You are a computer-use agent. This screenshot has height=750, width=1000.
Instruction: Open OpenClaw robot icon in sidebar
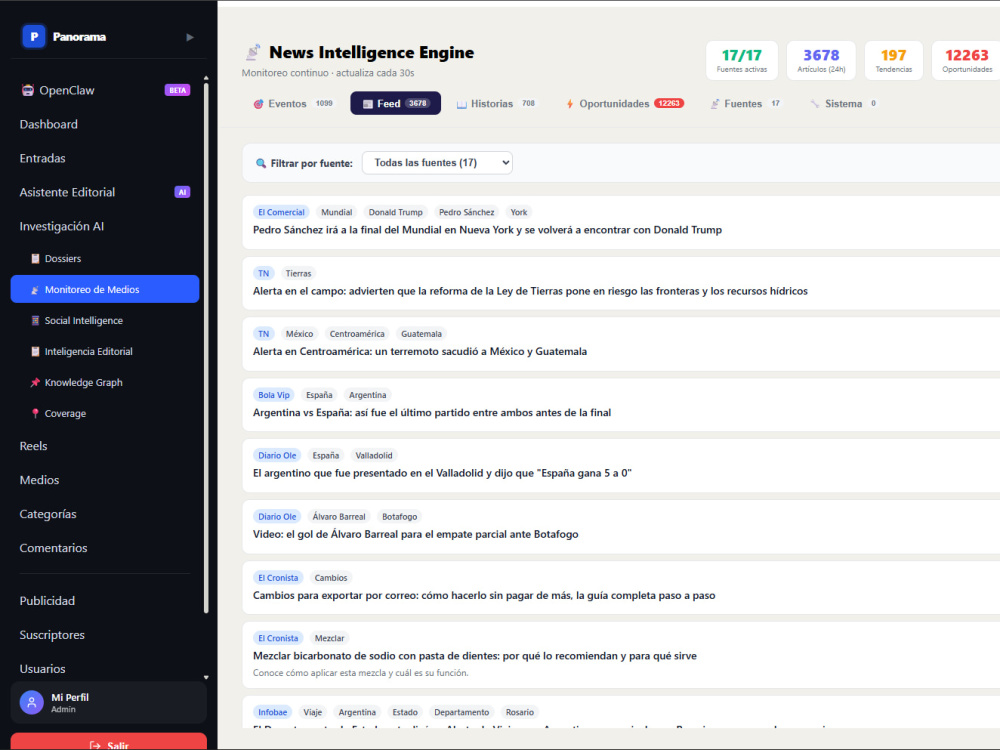27,90
